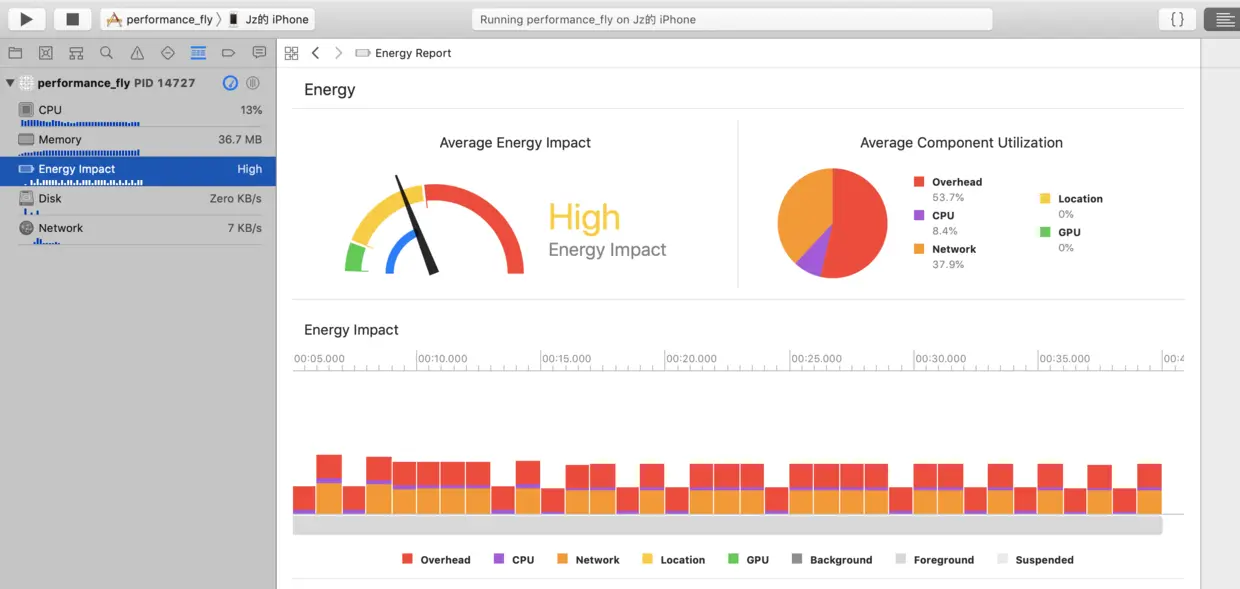Select the Memory gauge row
Image resolution: width=1240 pixels, height=589 pixels.
[x=138, y=142]
